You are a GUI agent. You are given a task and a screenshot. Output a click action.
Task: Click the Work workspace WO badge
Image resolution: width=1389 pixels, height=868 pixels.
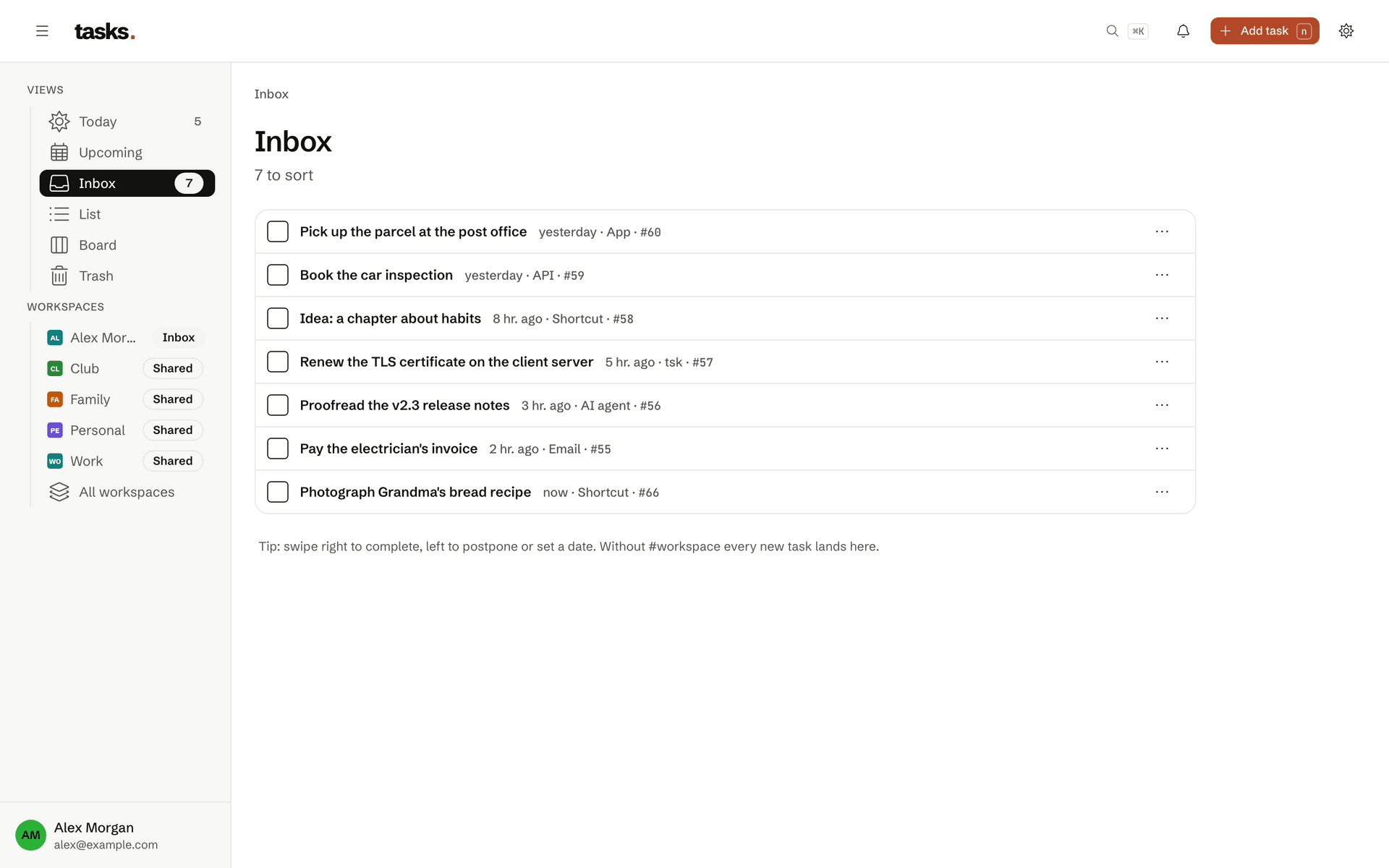55,461
